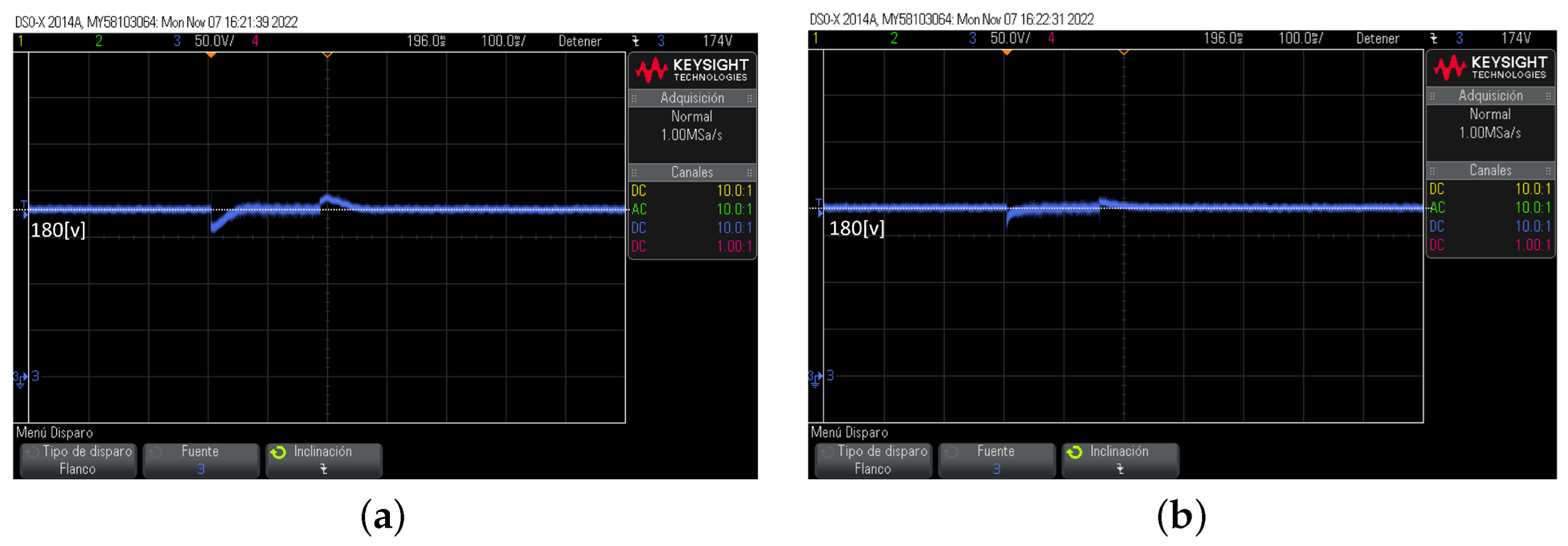
Task: Click hollow orange center marker atop scope (b)
Action: pyautogui.click(x=1124, y=53)
